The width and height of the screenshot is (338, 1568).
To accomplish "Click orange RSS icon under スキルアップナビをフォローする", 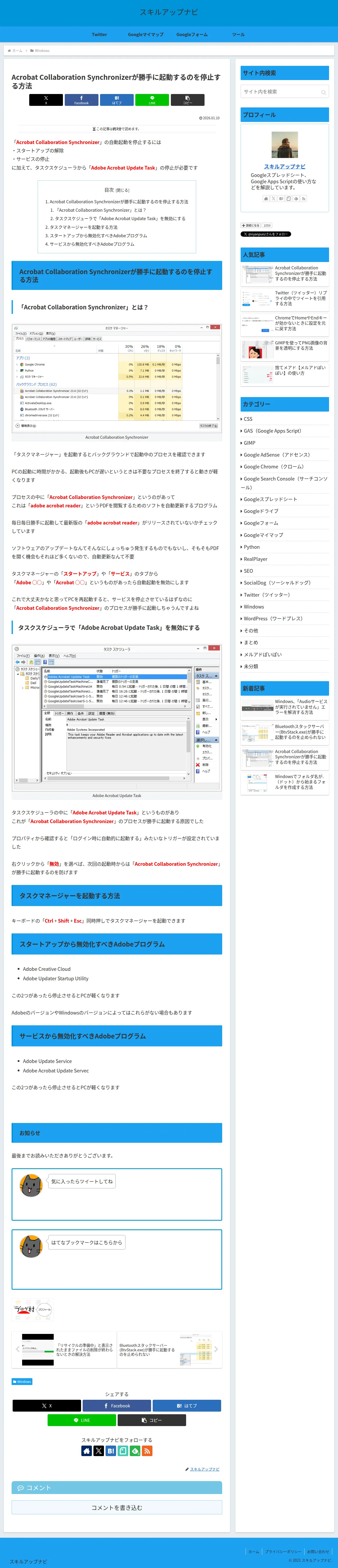I will 147,1451.
